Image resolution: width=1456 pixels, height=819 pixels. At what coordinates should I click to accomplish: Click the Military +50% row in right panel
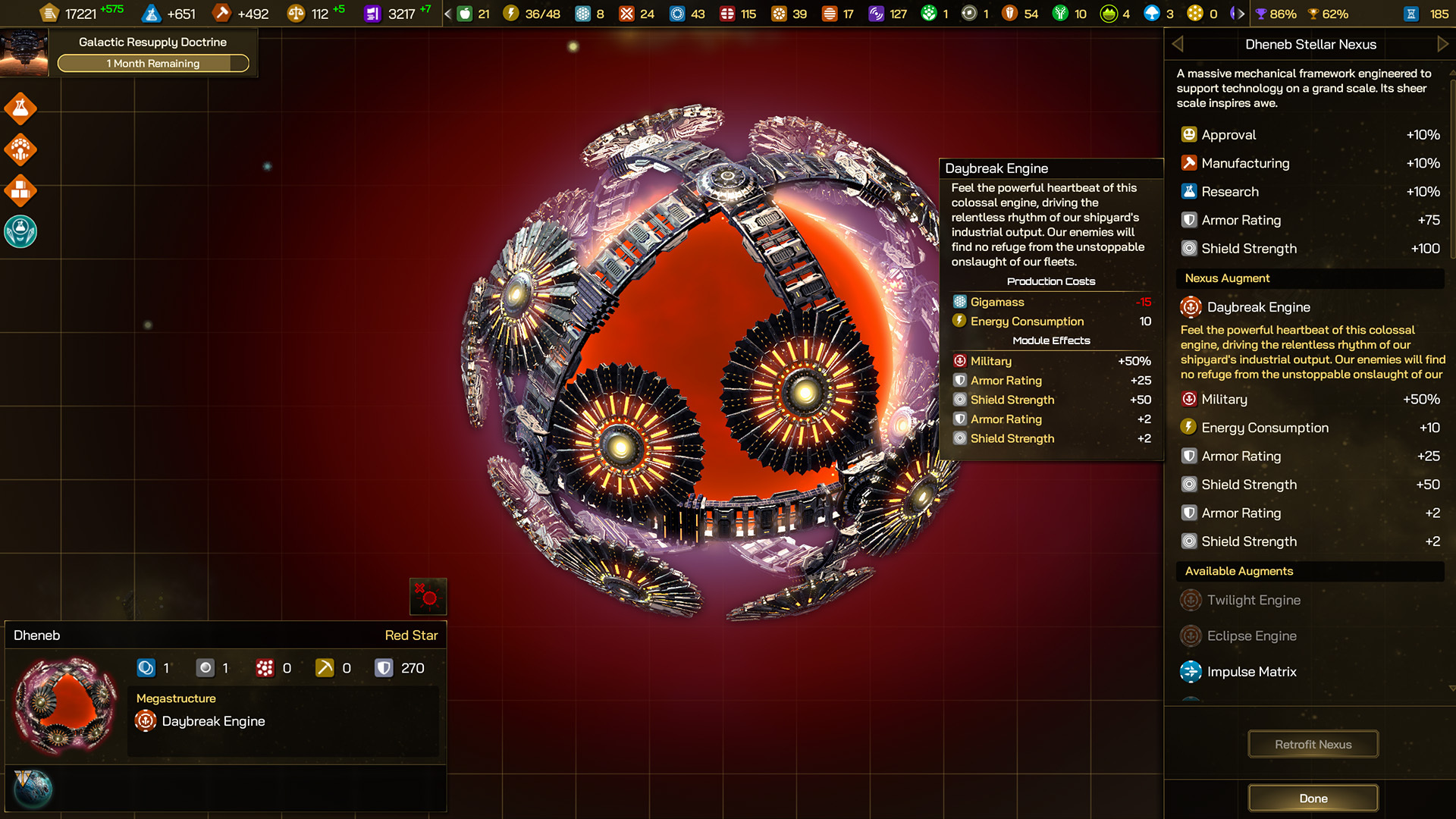tap(1310, 399)
